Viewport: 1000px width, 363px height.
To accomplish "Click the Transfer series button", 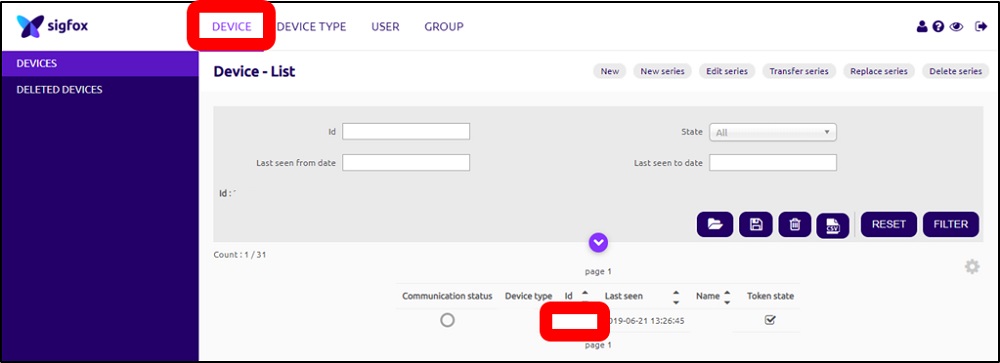I will click(799, 71).
